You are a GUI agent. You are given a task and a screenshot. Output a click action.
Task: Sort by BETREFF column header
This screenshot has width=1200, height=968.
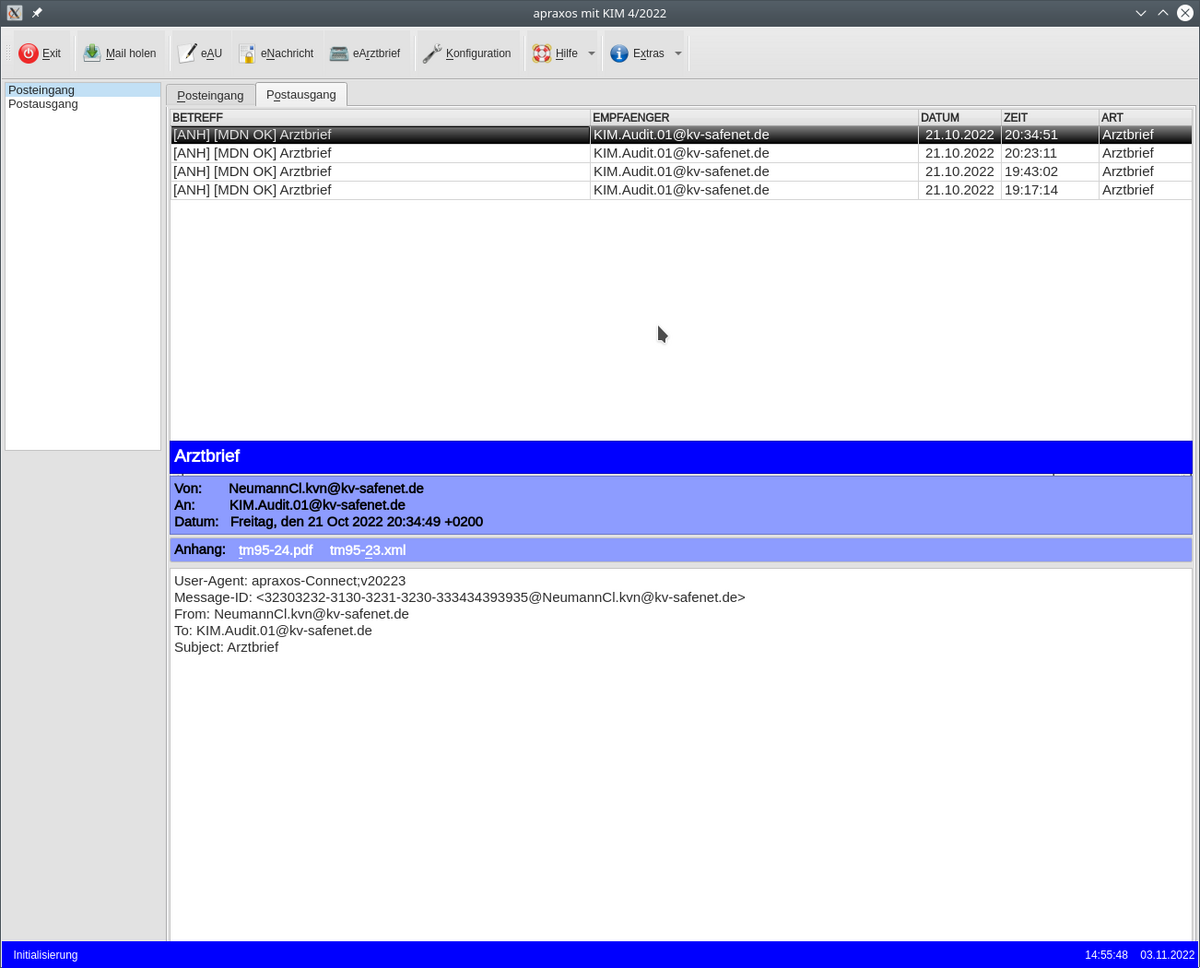point(380,117)
